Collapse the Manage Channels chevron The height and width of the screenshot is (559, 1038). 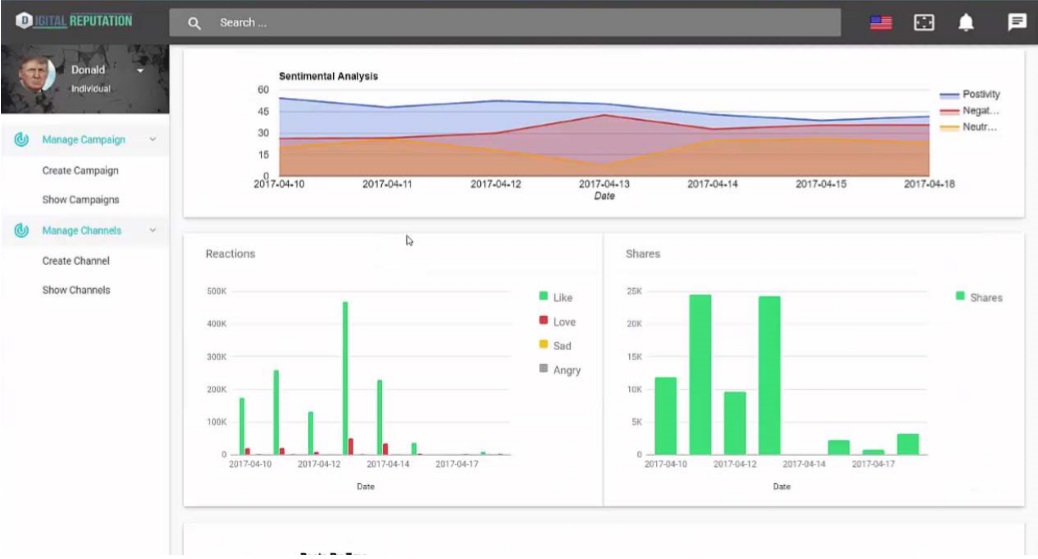click(x=152, y=231)
